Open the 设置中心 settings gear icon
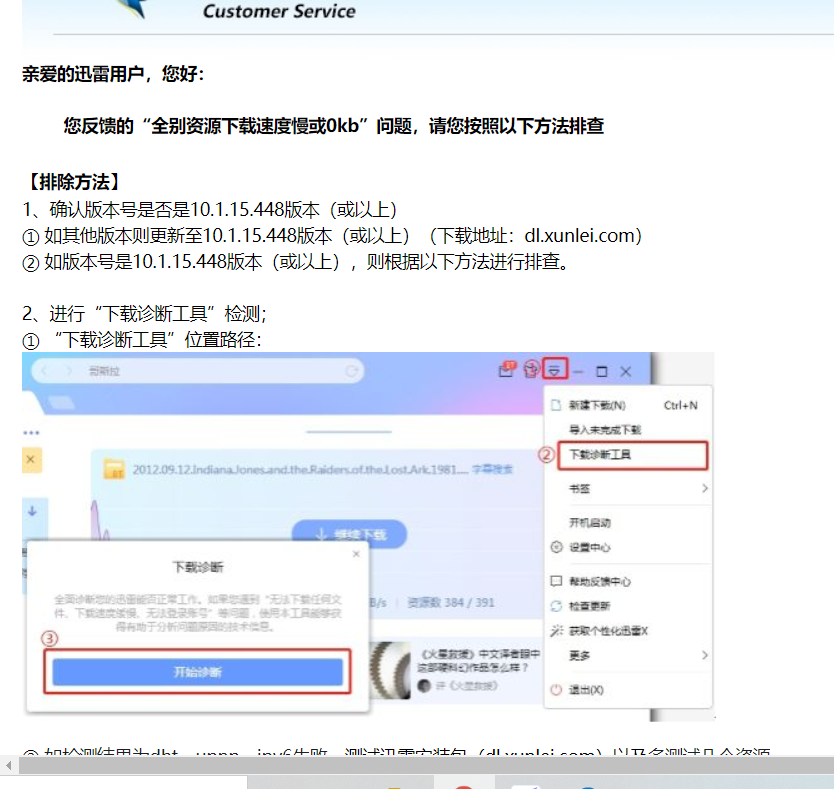834x789 pixels. [x=555, y=546]
